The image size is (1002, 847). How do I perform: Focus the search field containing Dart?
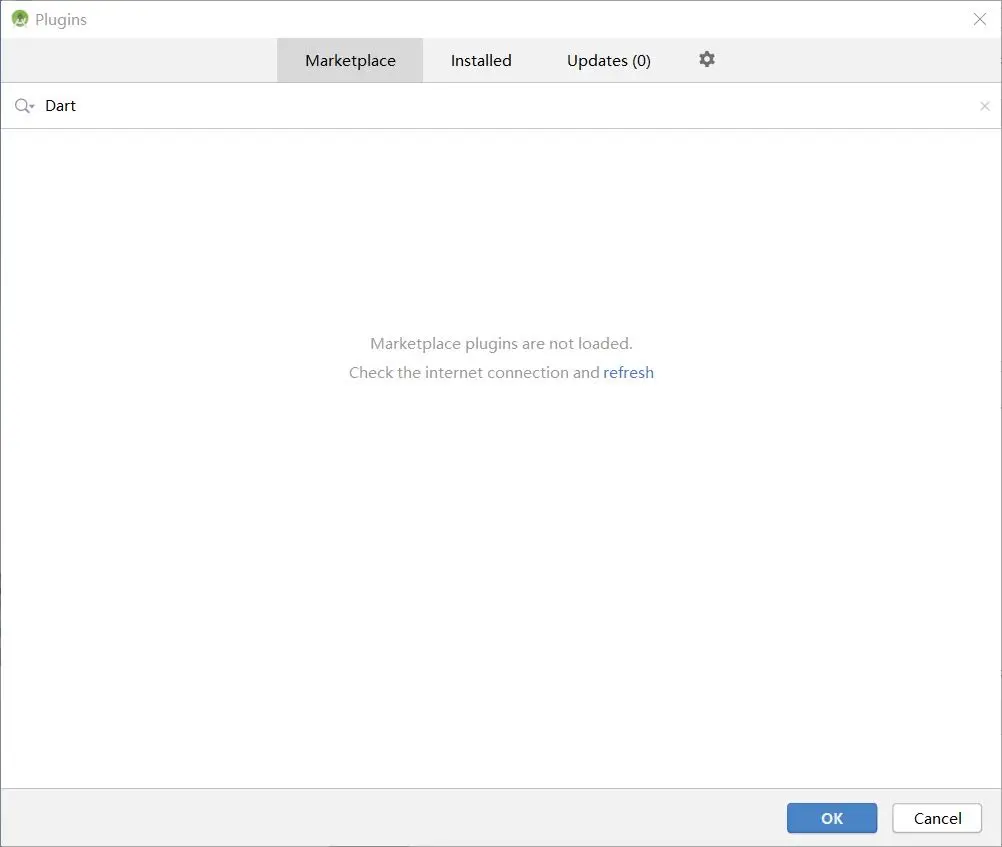click(x=501, y=106)
